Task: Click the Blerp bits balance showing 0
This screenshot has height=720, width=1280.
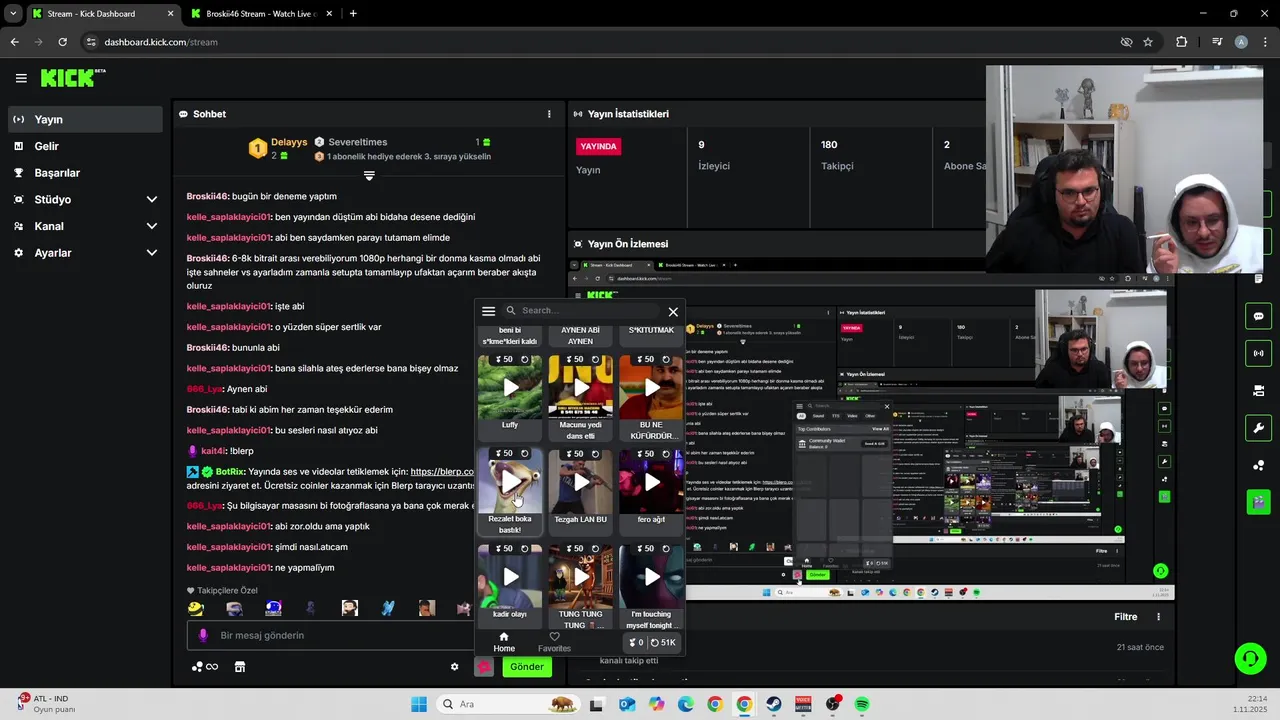Action: point(635,642)
